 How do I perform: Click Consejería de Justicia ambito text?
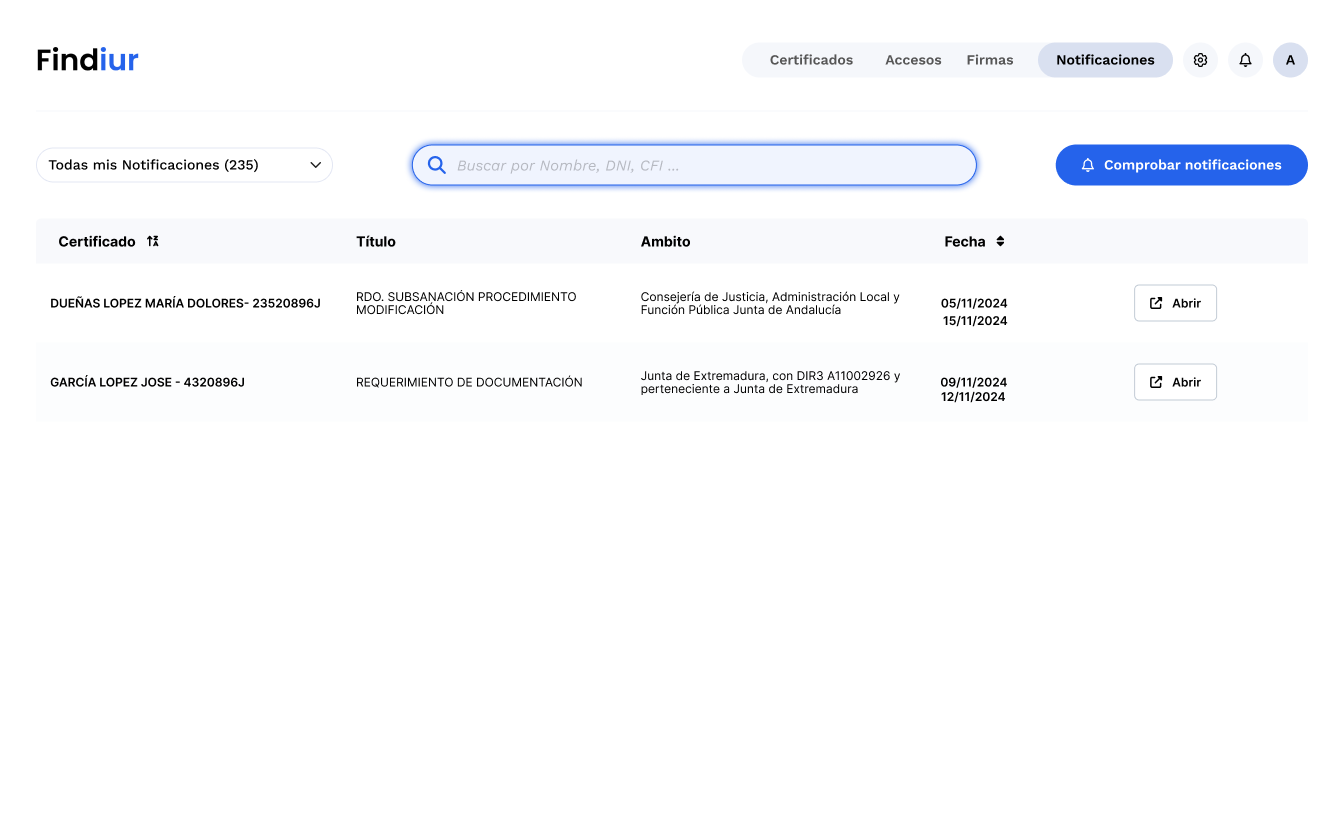tap(770, 303)
